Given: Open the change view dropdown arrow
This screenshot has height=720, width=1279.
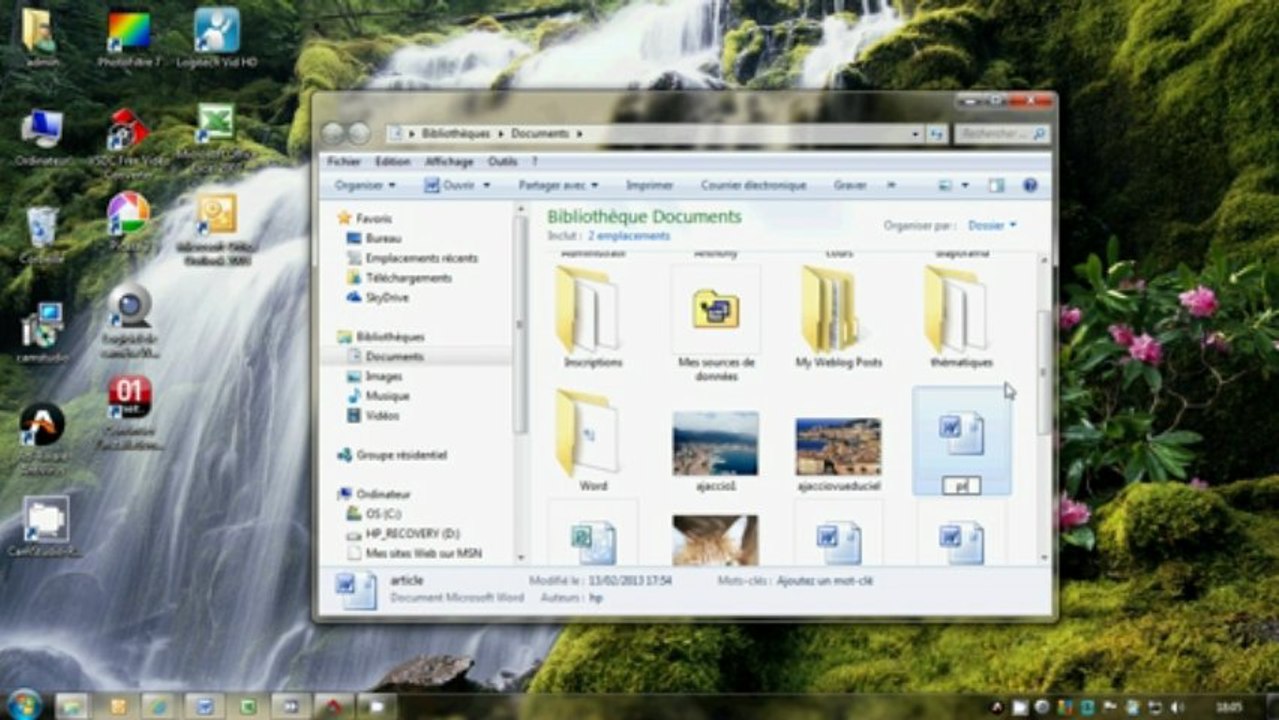Looking at the screenshot, I should point(965,185).
